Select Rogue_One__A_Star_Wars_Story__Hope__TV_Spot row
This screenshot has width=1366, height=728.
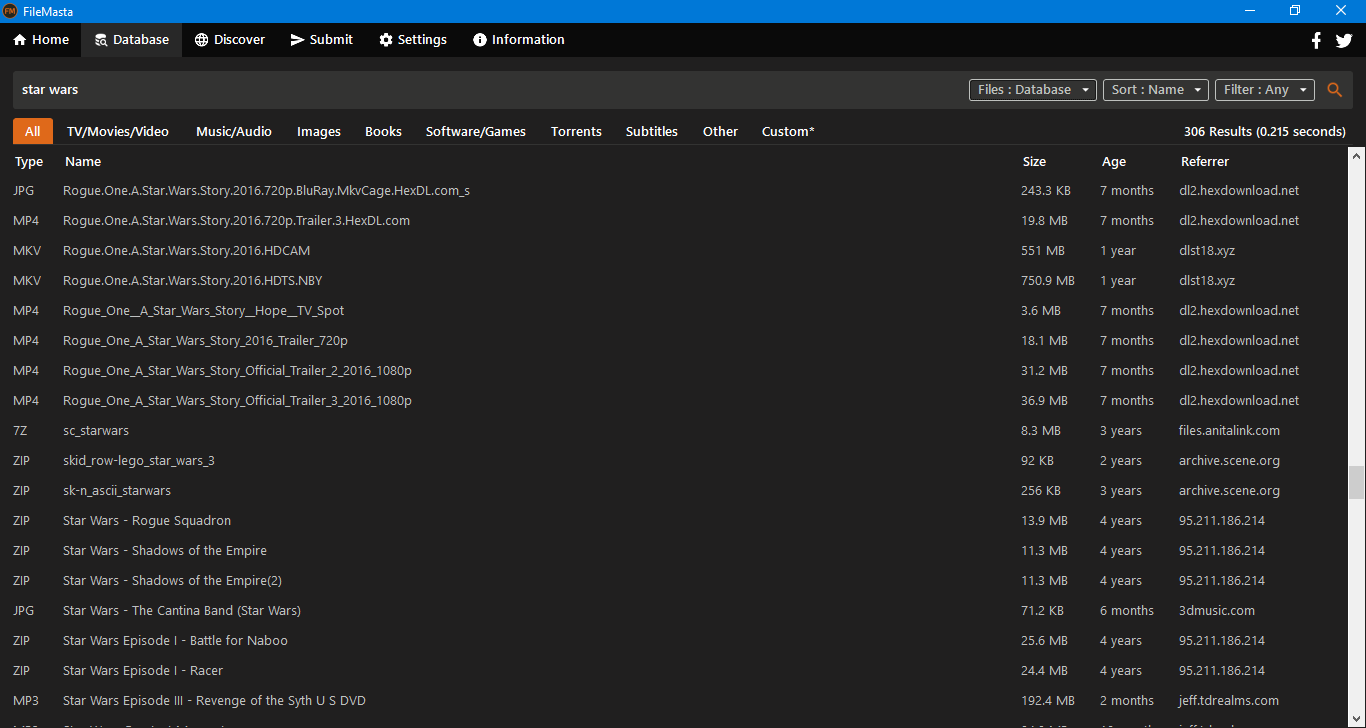[x=674, y=311]
